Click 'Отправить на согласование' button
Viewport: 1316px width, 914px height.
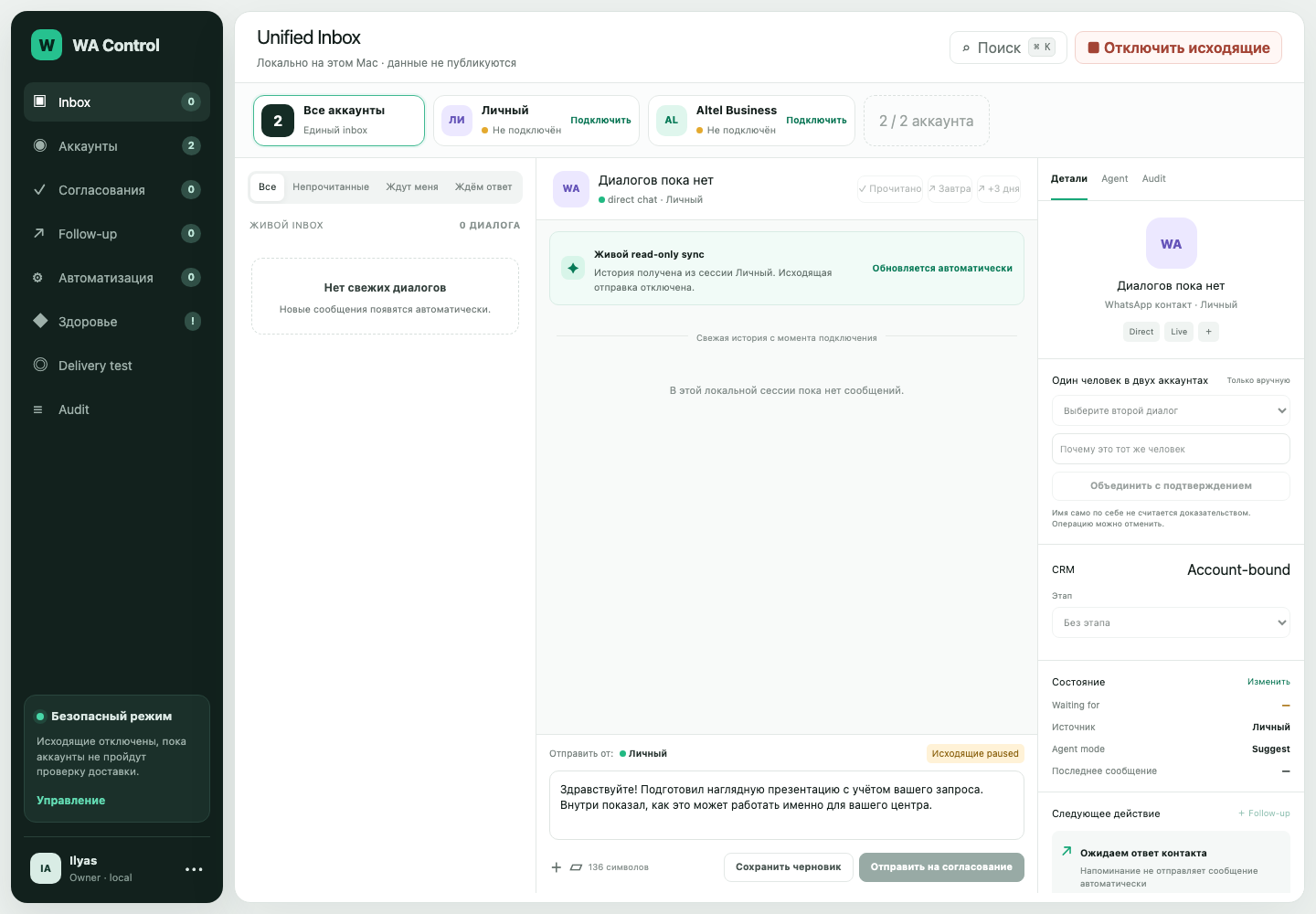(941, 867)
